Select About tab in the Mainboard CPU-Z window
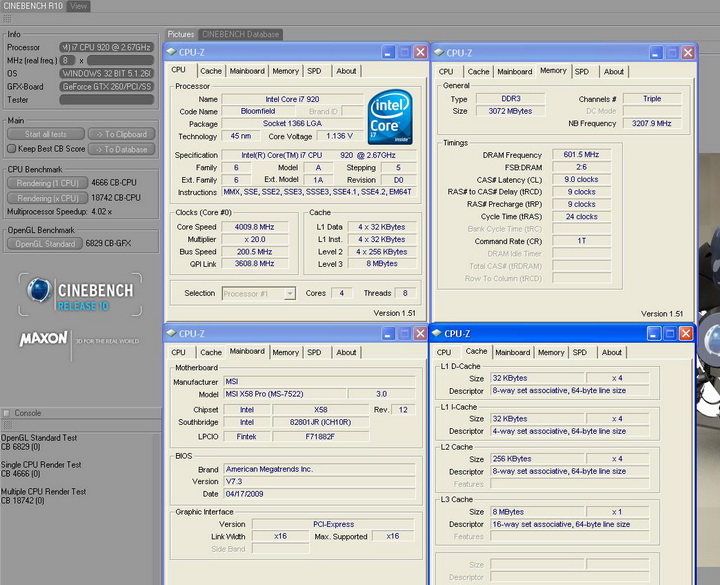This screenshot has height=585, width=720. pyautogui.click(x=346, y=352)
